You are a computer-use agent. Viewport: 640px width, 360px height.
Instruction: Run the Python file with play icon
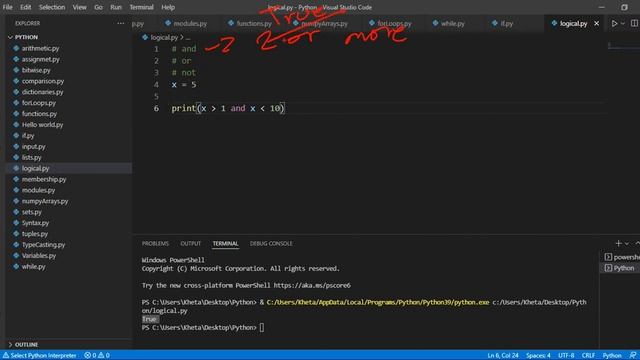[614, 24]
